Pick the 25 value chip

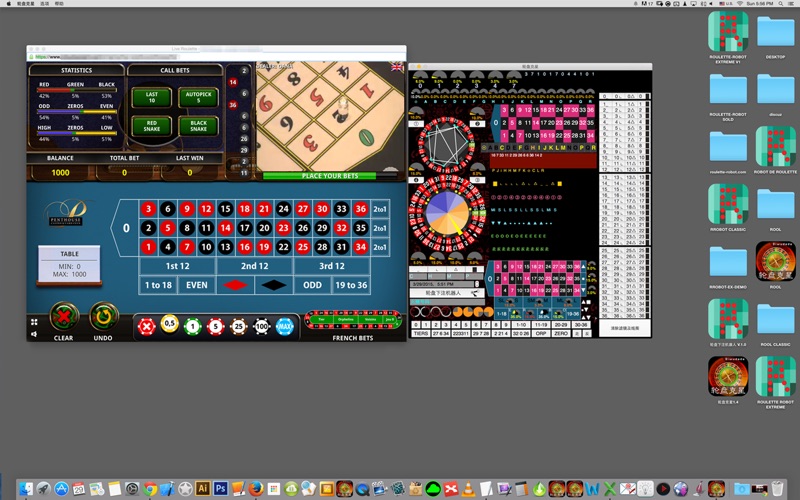click(238, 326)
